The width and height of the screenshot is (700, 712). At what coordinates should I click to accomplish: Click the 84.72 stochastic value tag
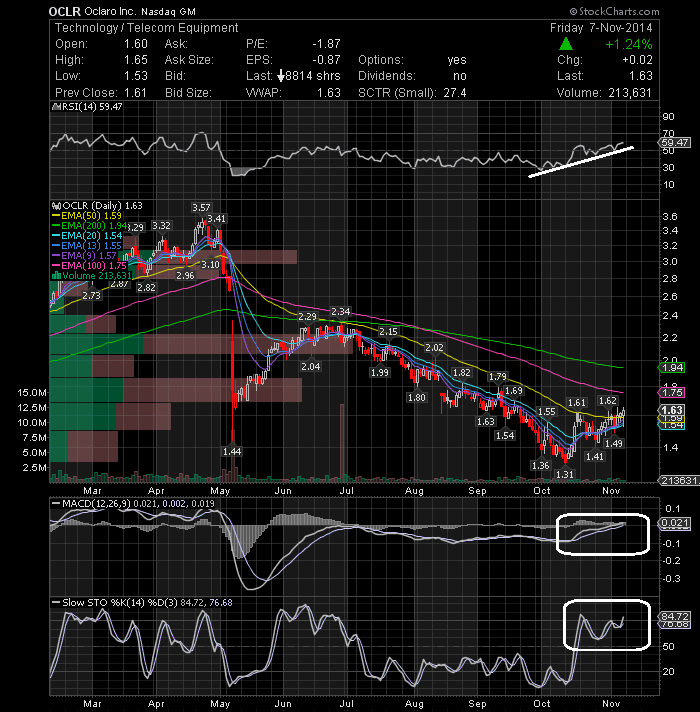tap(675, 616)
